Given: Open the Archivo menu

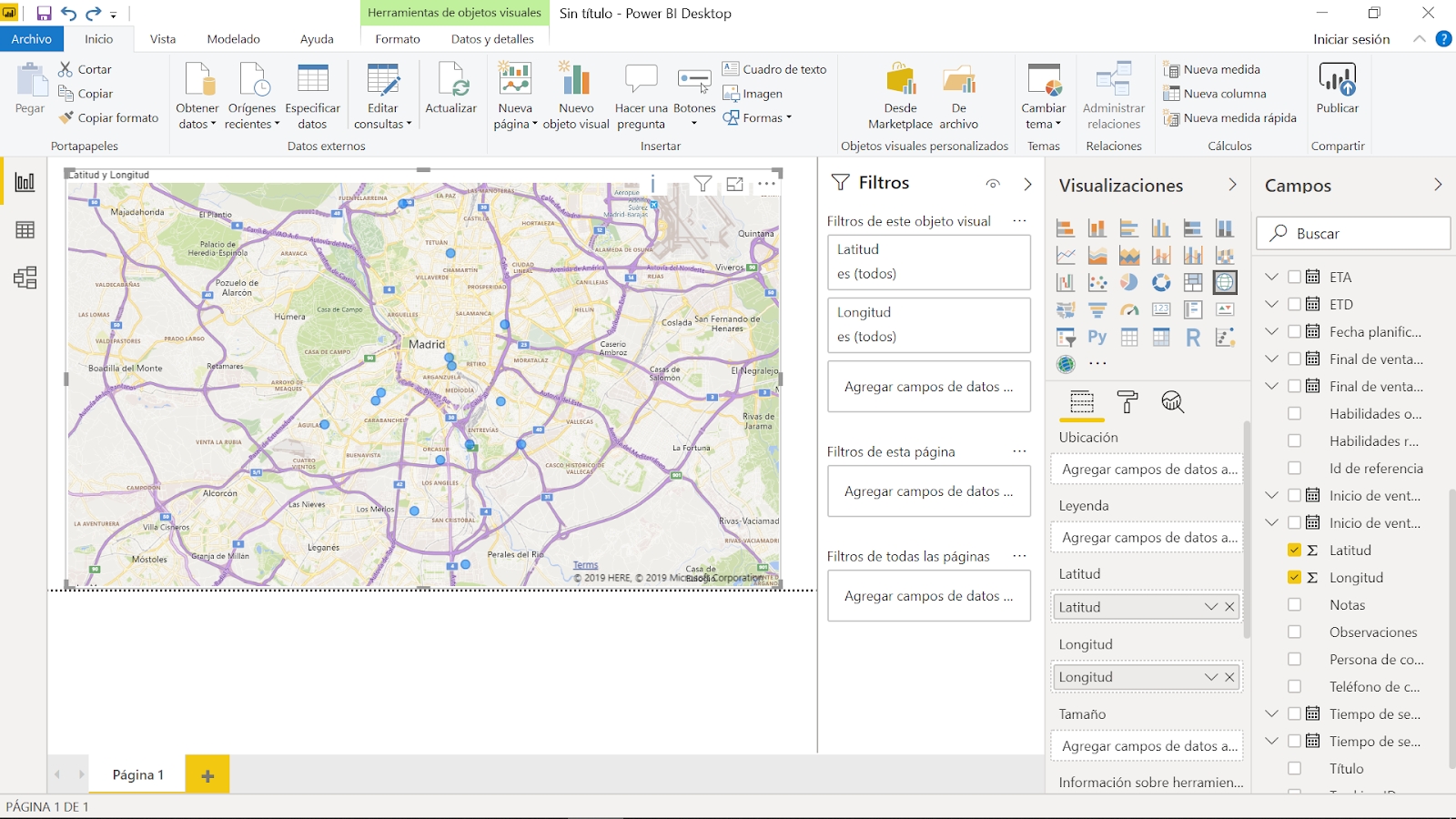Looking at the screenshot, I should [32, 39].
